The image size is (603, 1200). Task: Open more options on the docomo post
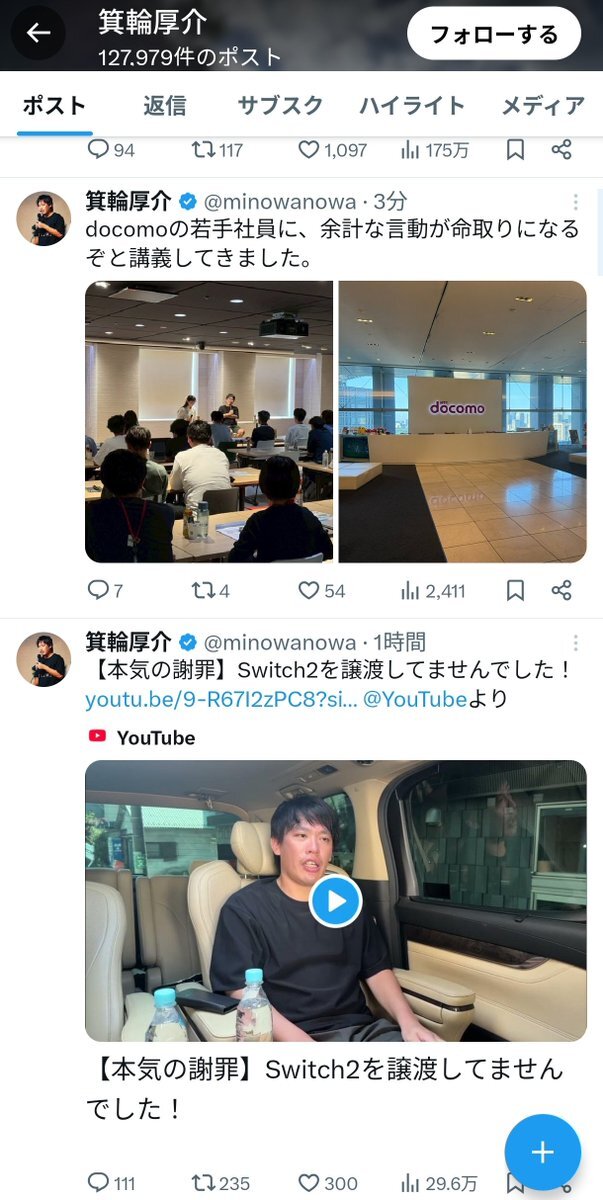click(x=576, y=202)
